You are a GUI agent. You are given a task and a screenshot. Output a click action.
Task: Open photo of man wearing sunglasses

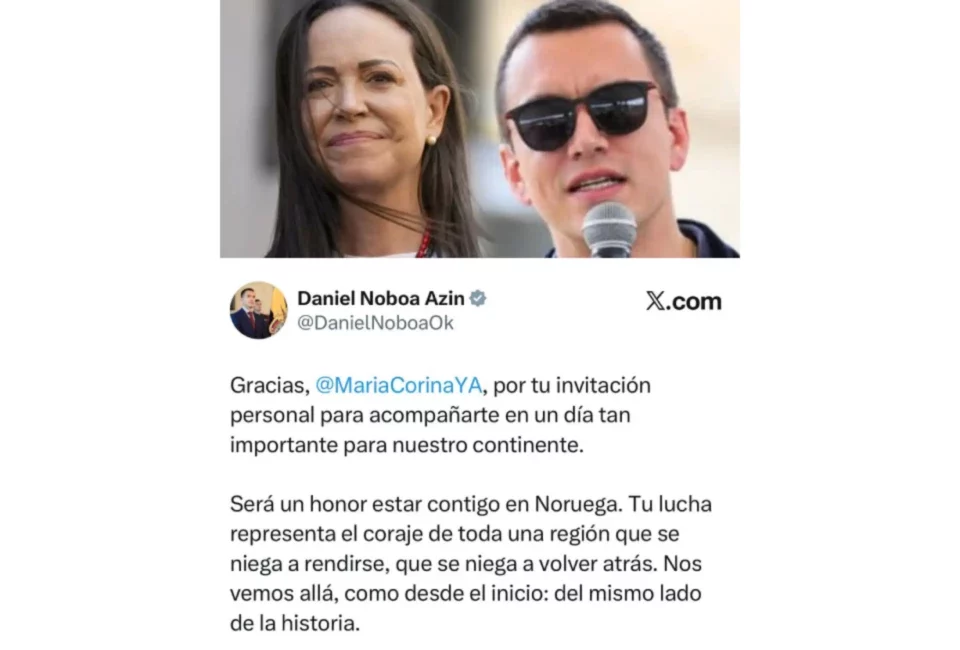(612, 129)
